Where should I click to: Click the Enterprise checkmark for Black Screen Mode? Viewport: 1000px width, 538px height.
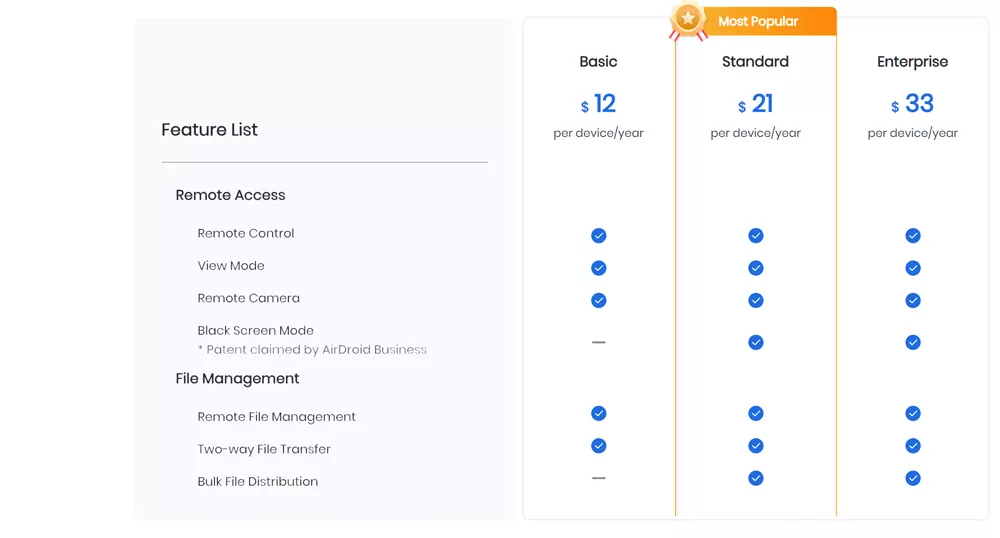[x=913, y=343]
